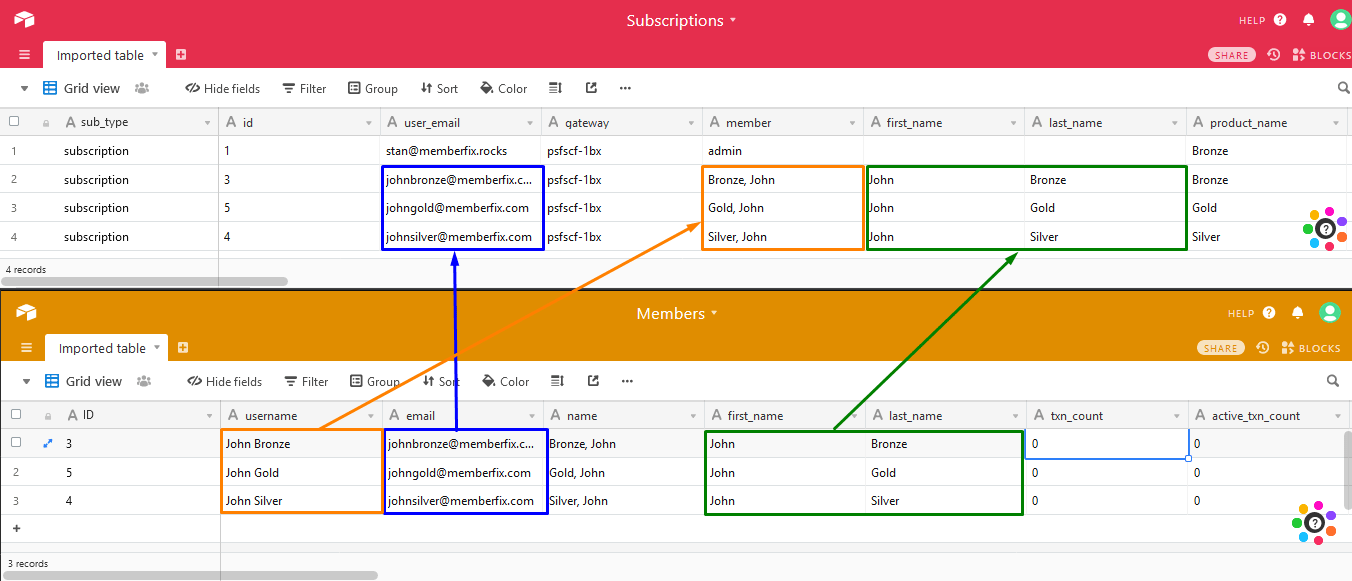Add a new table in Subscriptions base

(181, 55)
